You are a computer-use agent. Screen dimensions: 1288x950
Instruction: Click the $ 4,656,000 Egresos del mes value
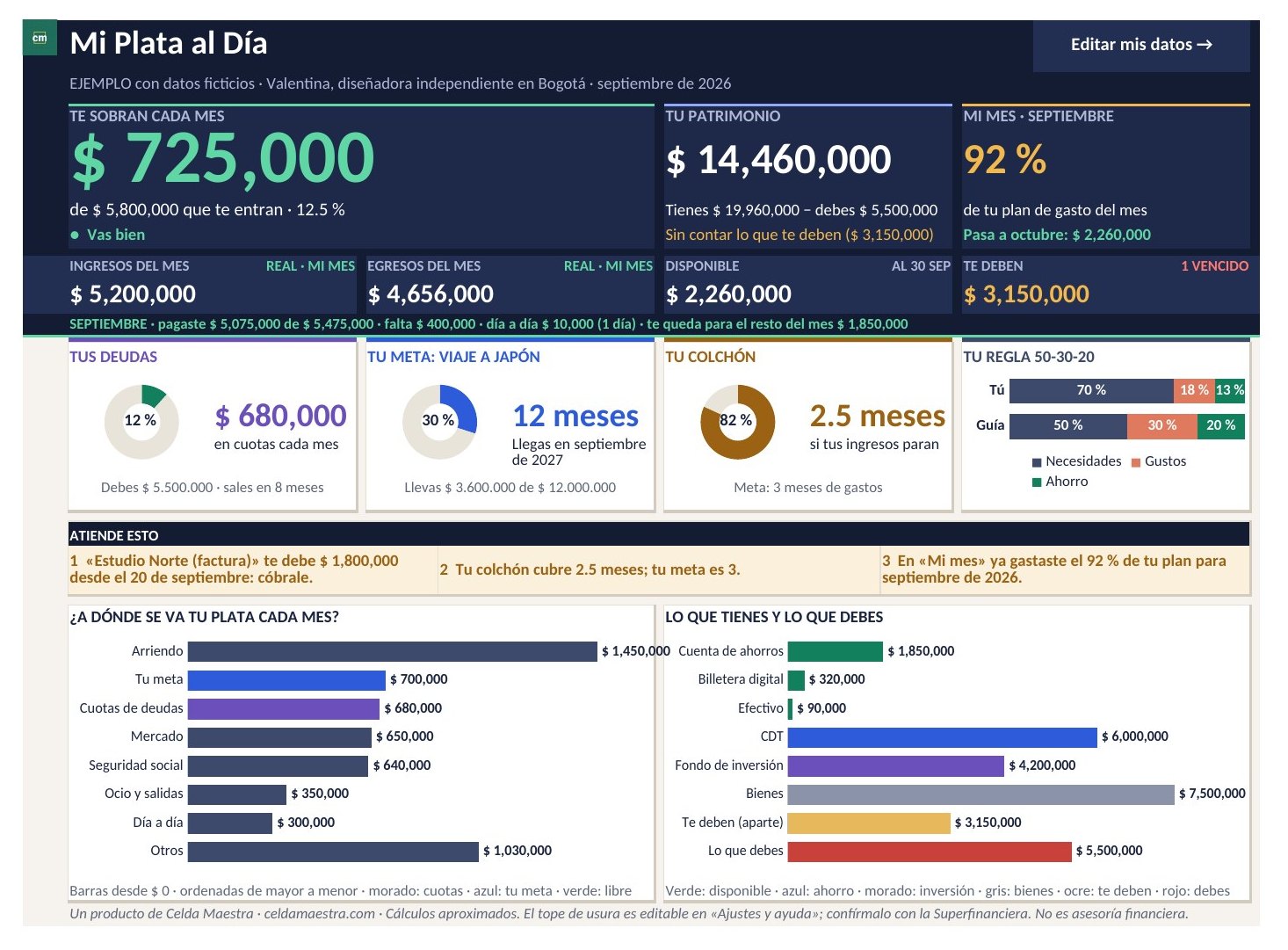(x=431, y=294)
